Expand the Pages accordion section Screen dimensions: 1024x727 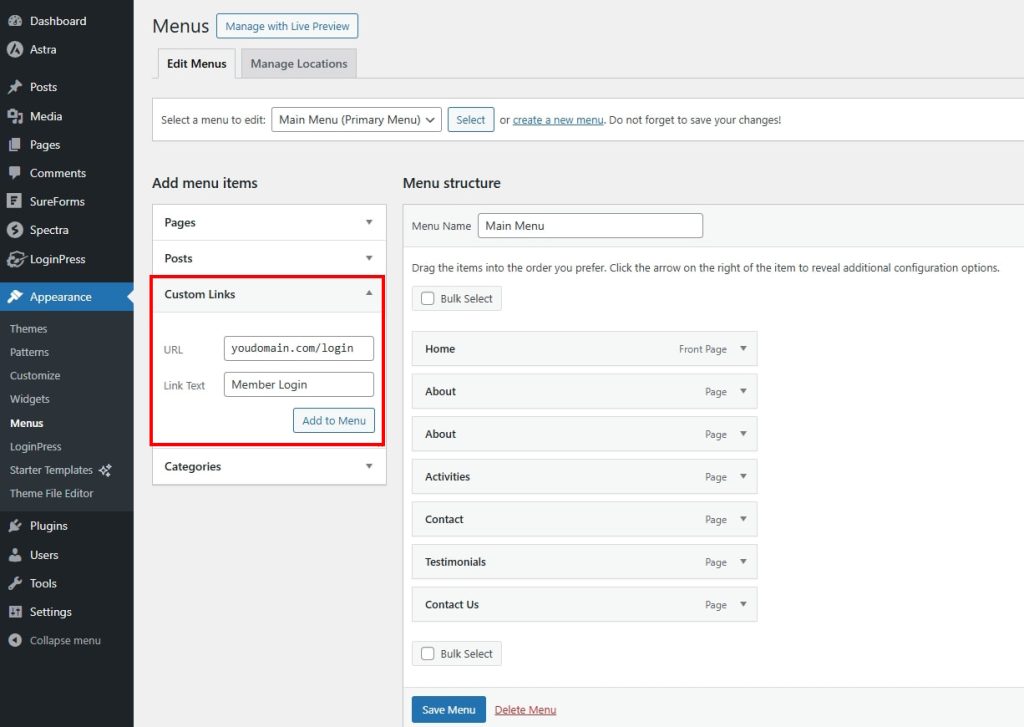(368, 222)
